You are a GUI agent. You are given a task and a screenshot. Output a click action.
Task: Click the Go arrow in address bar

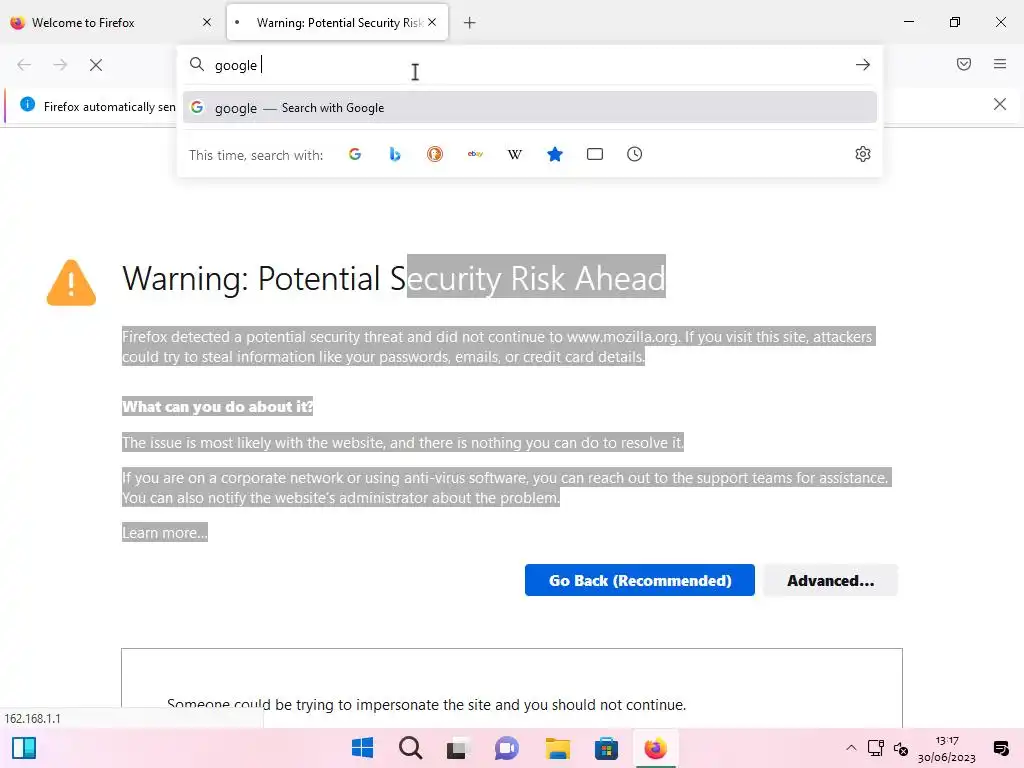click(x=863, y=65)
